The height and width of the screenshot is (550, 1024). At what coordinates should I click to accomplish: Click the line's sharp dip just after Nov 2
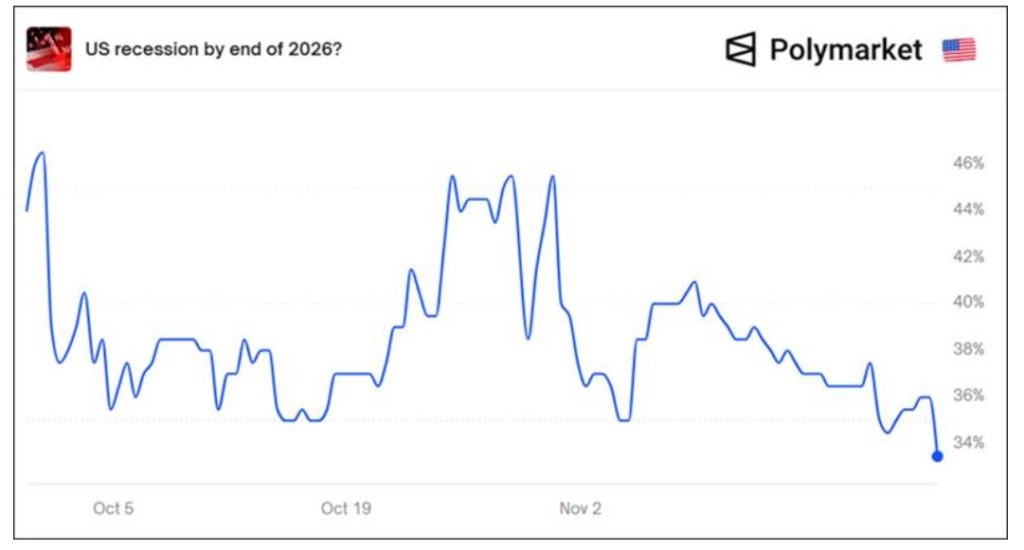(624, 420)
